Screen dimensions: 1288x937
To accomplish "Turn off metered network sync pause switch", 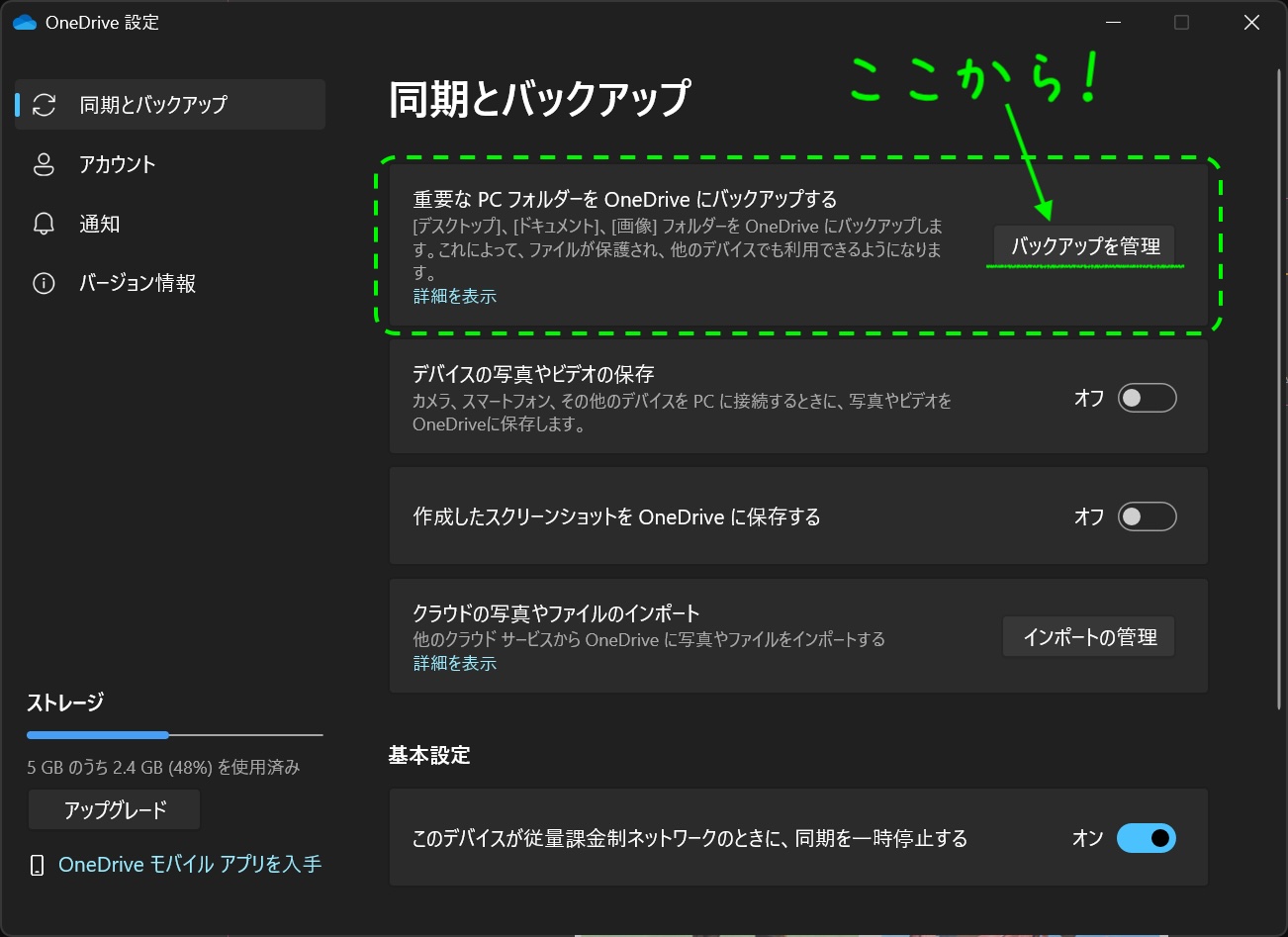I will pyautogui.click(x=1147, y=838).
